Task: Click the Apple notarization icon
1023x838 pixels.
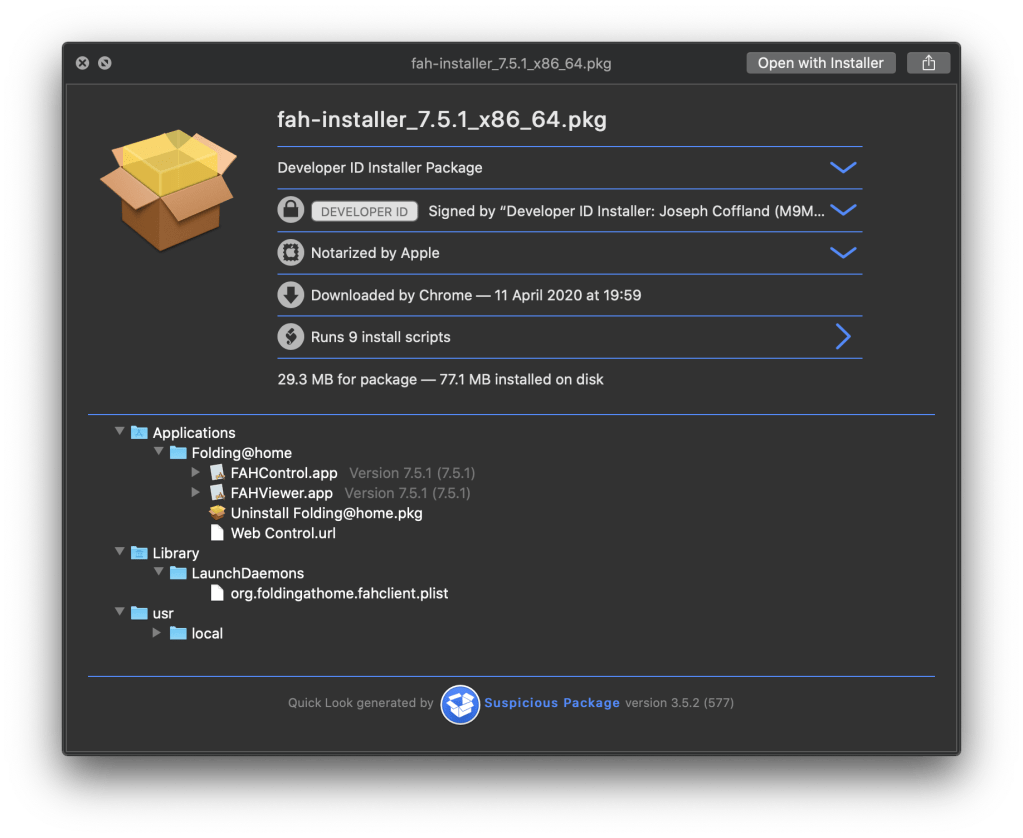Action: [x=290, y=253]
